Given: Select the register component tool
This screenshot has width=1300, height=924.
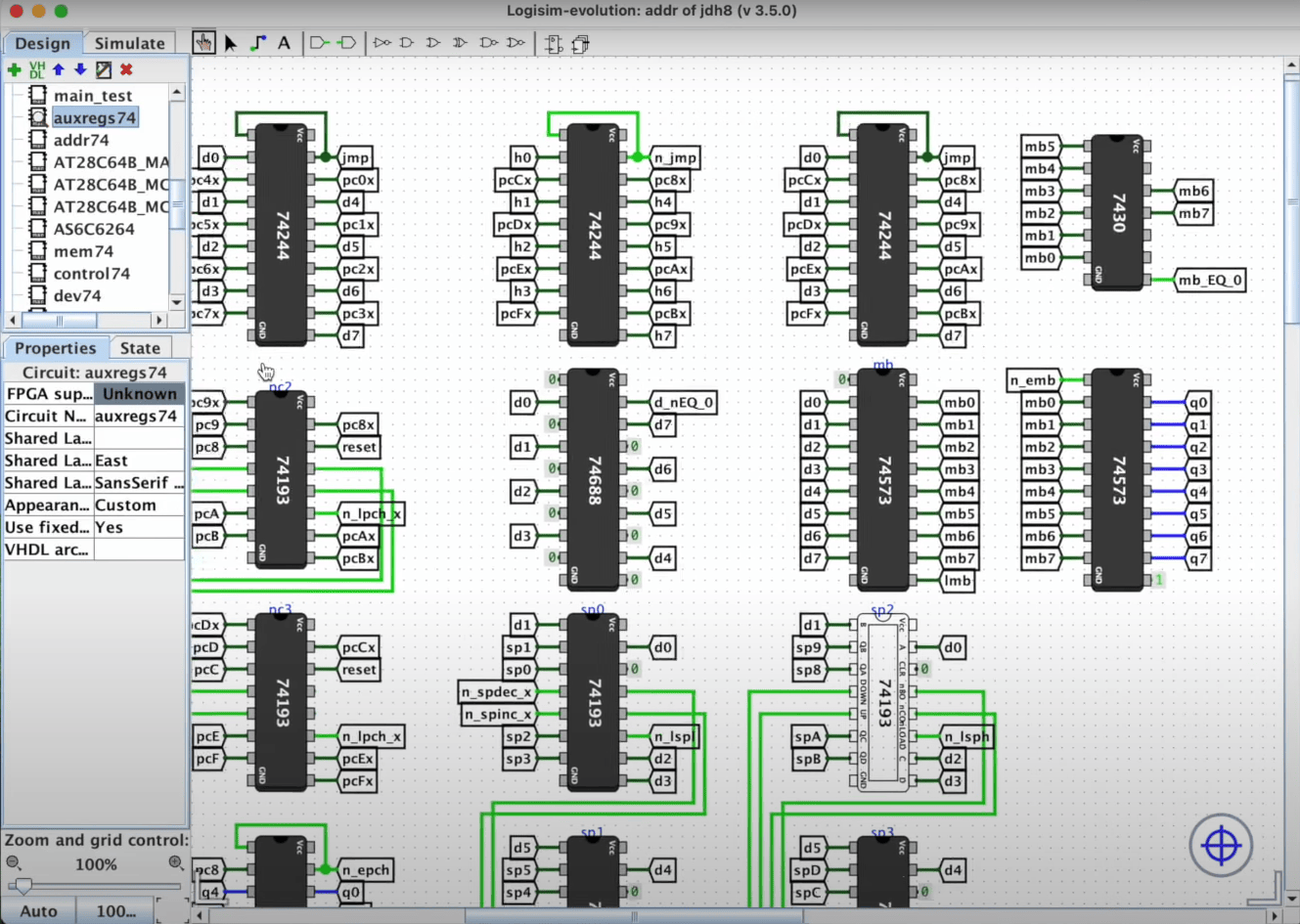Looking at the screenshot, I should pos(580,44).
